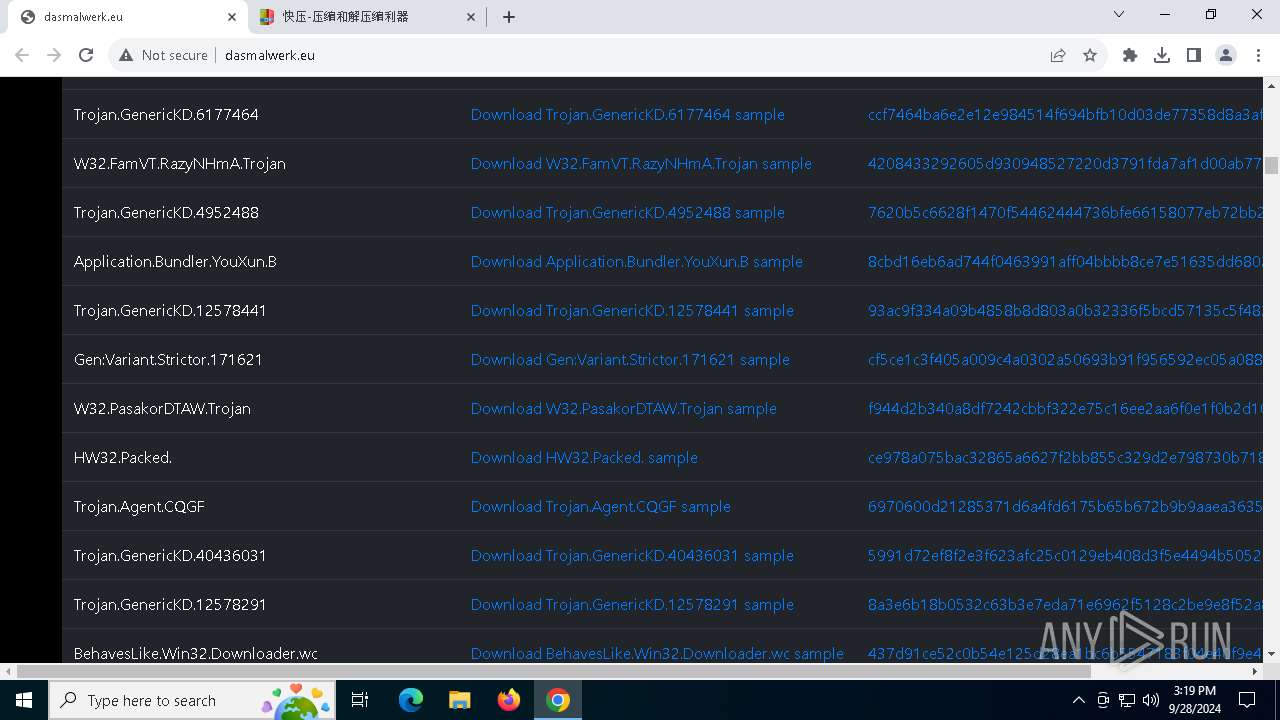Click the horizontal scrollbar thumb

[x=555, y=671]
